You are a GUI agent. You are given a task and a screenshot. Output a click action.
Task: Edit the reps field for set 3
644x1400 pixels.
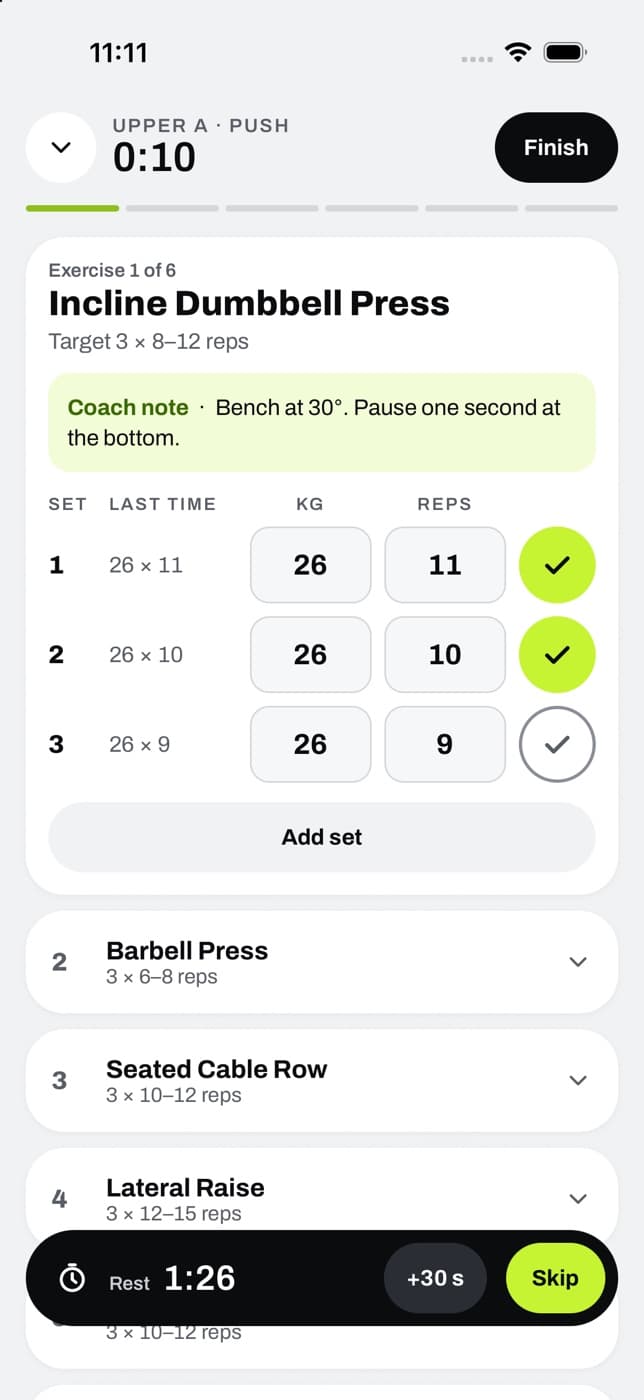[x=445, y=744]
